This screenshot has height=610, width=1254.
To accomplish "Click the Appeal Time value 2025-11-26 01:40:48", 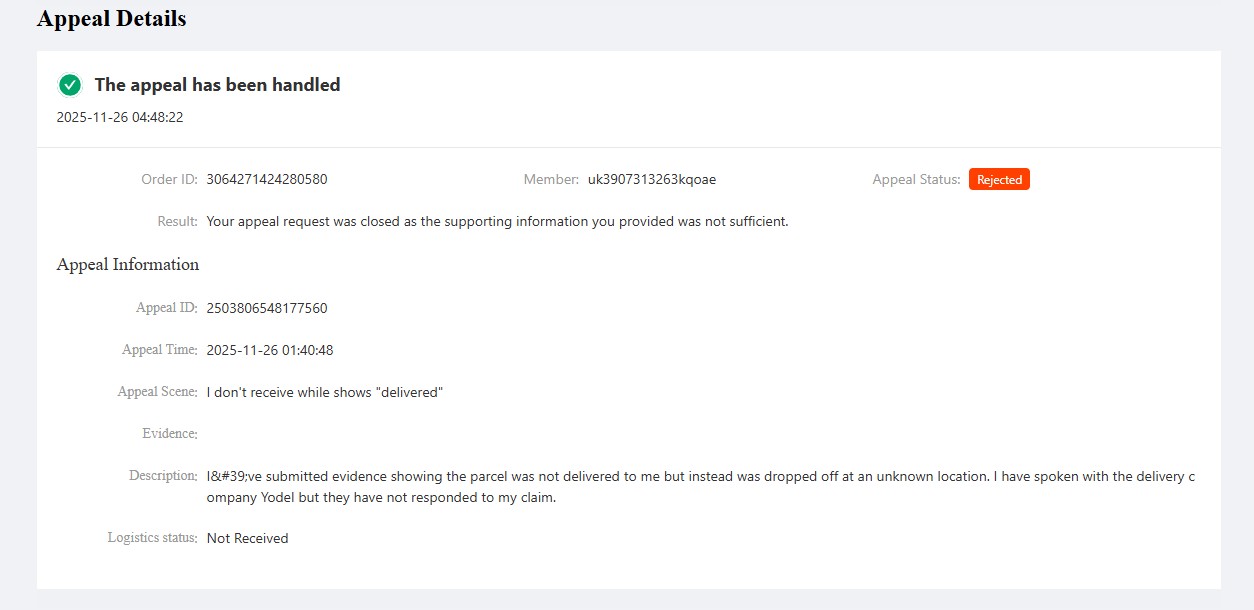I will [x=270, y=350].
